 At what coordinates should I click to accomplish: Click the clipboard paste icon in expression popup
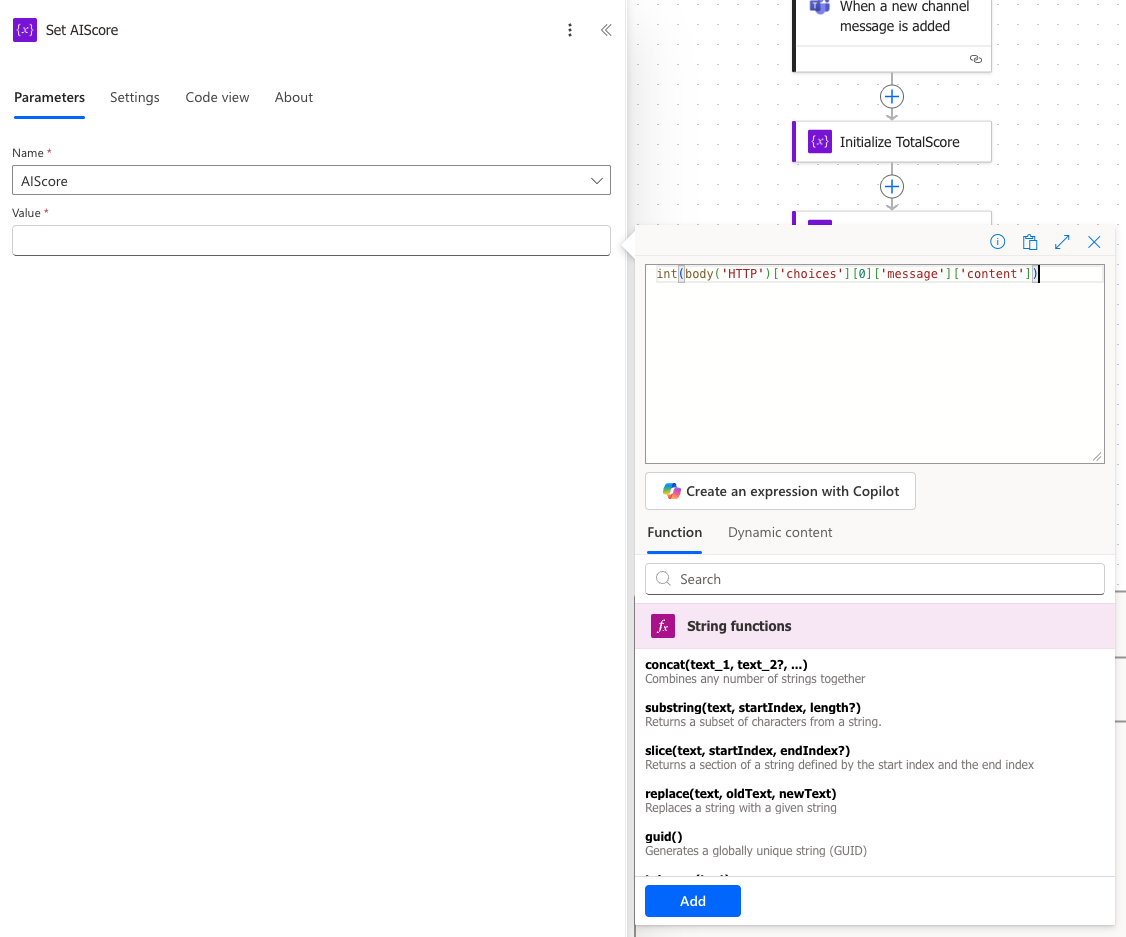(1029, 242)
